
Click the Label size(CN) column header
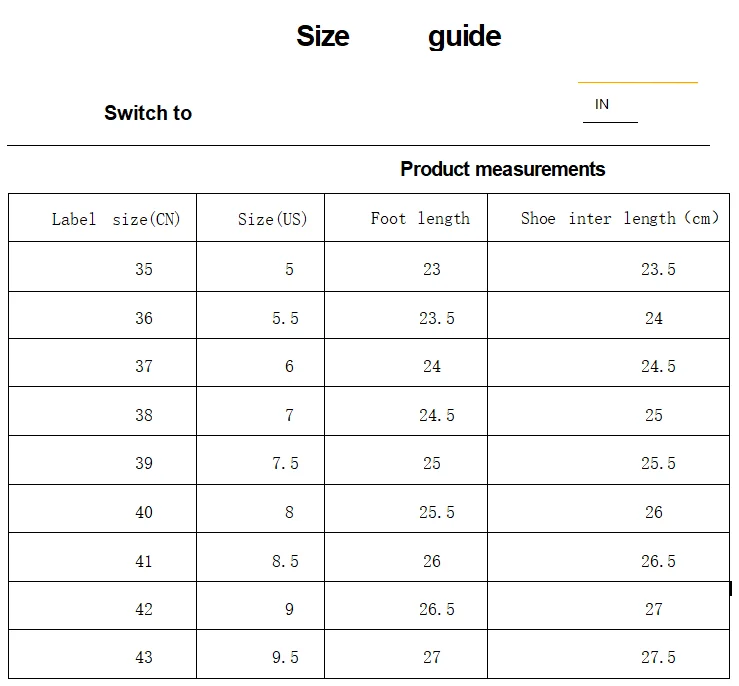pos(102,218)
